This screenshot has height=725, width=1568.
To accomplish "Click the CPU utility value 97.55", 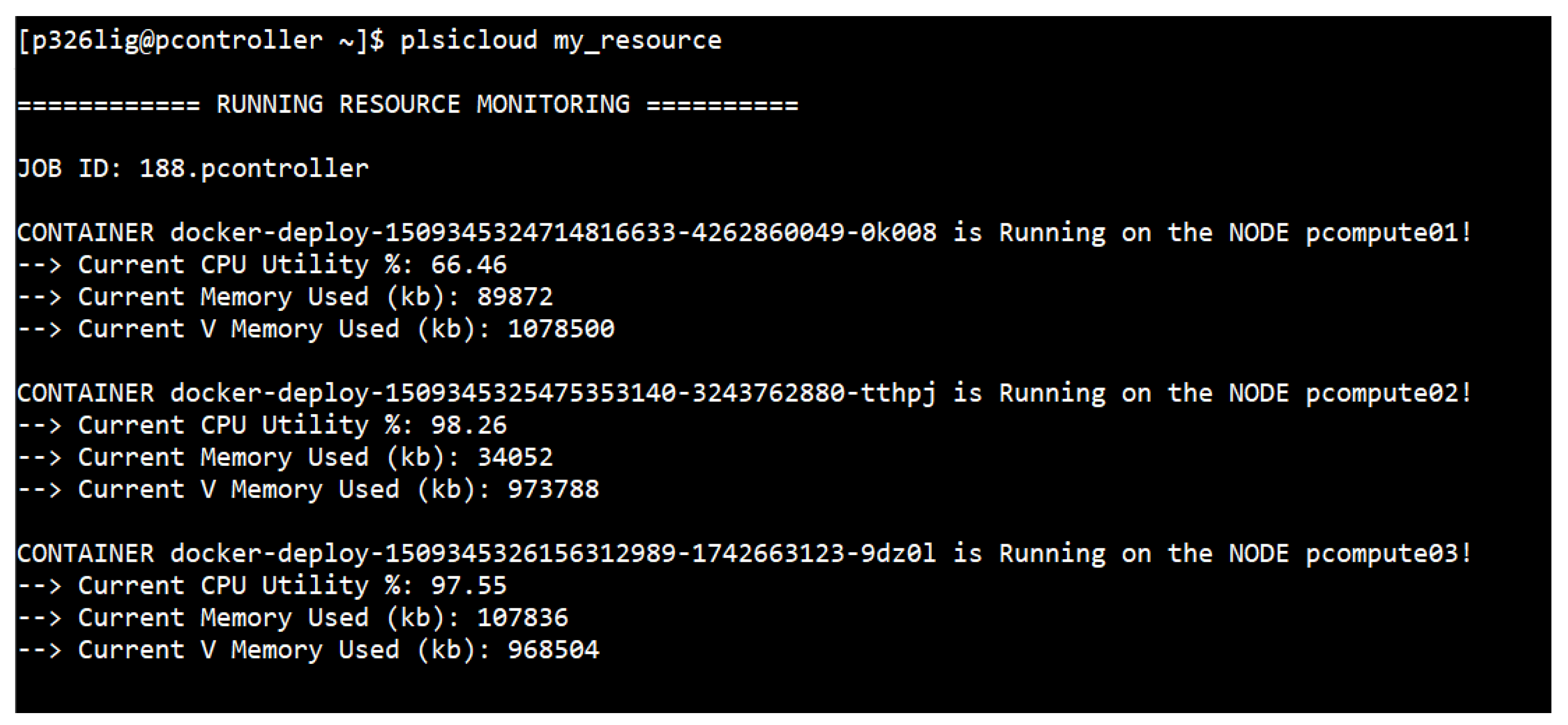I will coord(469,586).
